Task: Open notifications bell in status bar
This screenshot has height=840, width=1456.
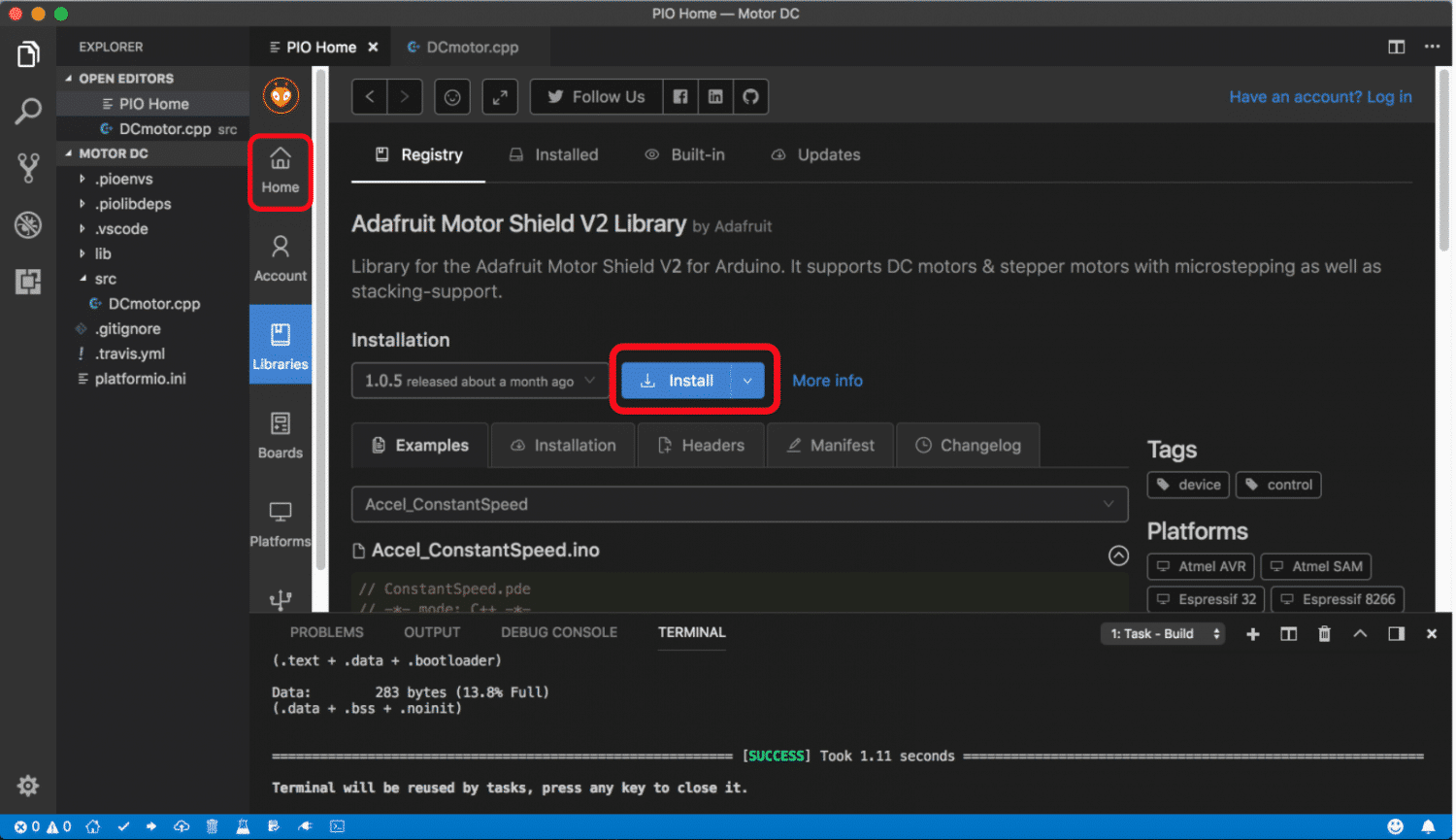Action: [1428, 826]
